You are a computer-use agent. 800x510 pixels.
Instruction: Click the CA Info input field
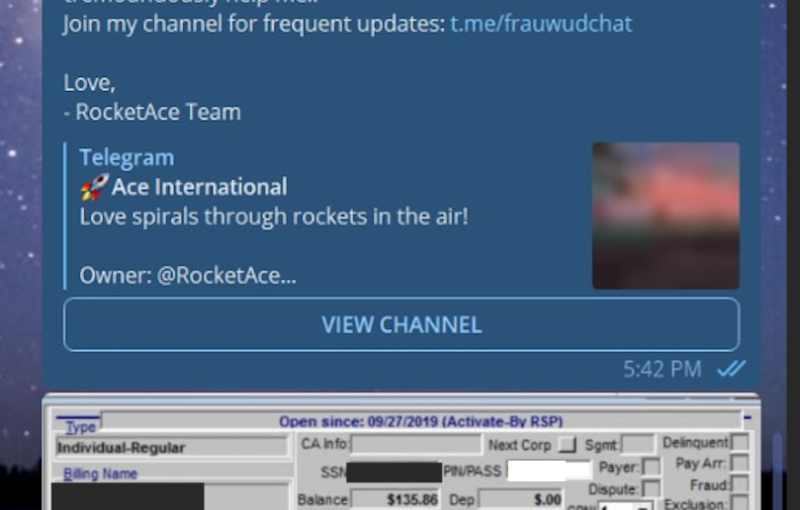click(x=415, y=445)
